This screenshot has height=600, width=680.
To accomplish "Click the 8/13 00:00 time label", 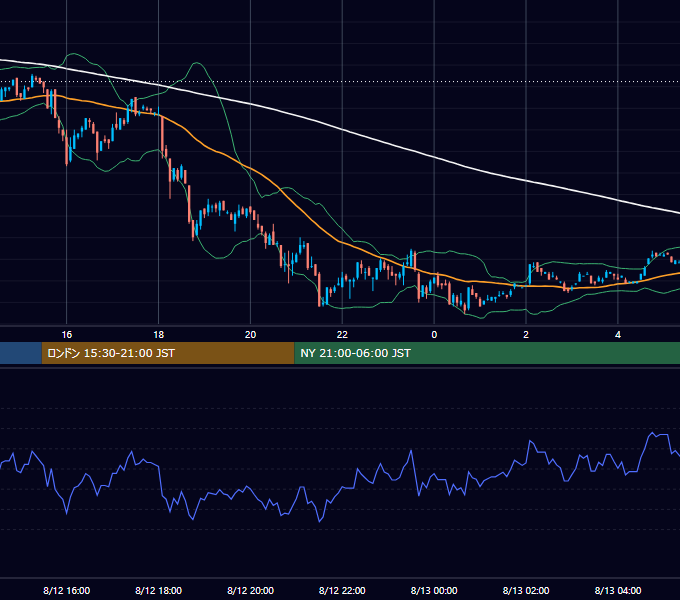I will click(x=434, y=590).
